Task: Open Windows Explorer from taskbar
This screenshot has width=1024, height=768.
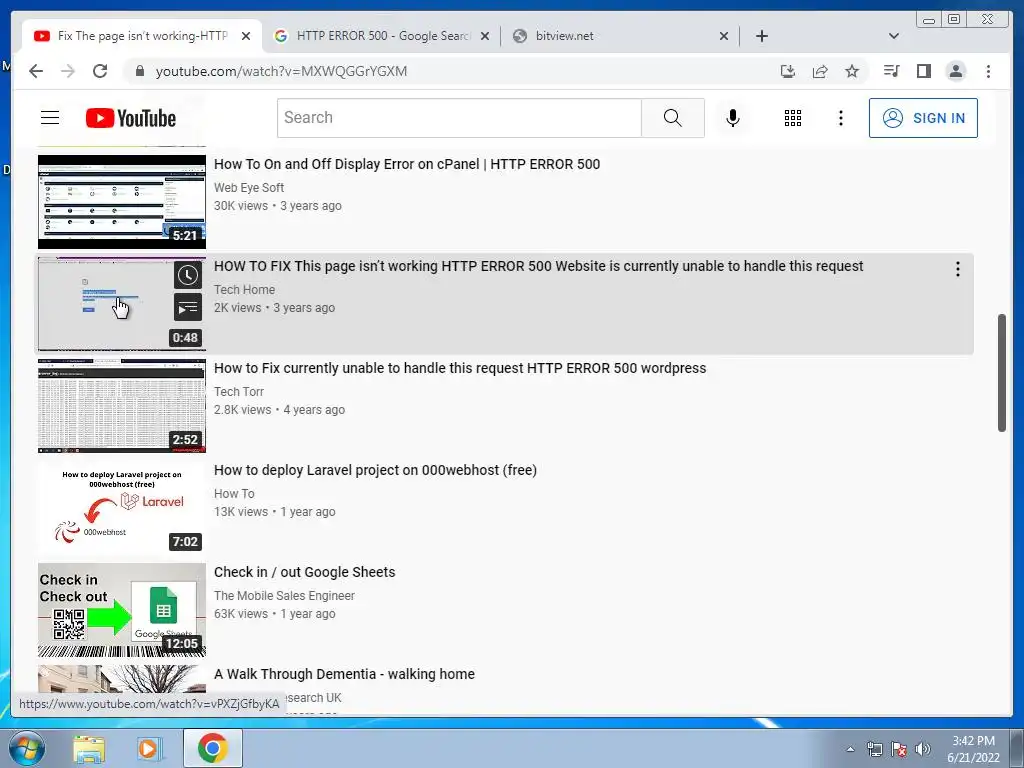Action: coord(89,748)
